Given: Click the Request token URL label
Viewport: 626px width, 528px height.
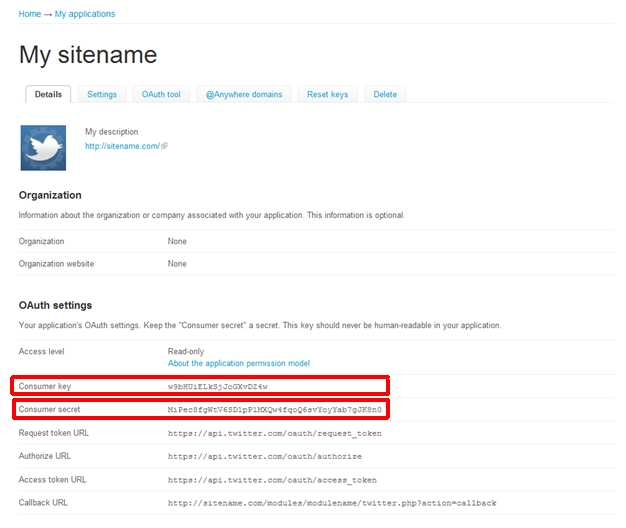Looking at the screenshot, I should [53, 433].
